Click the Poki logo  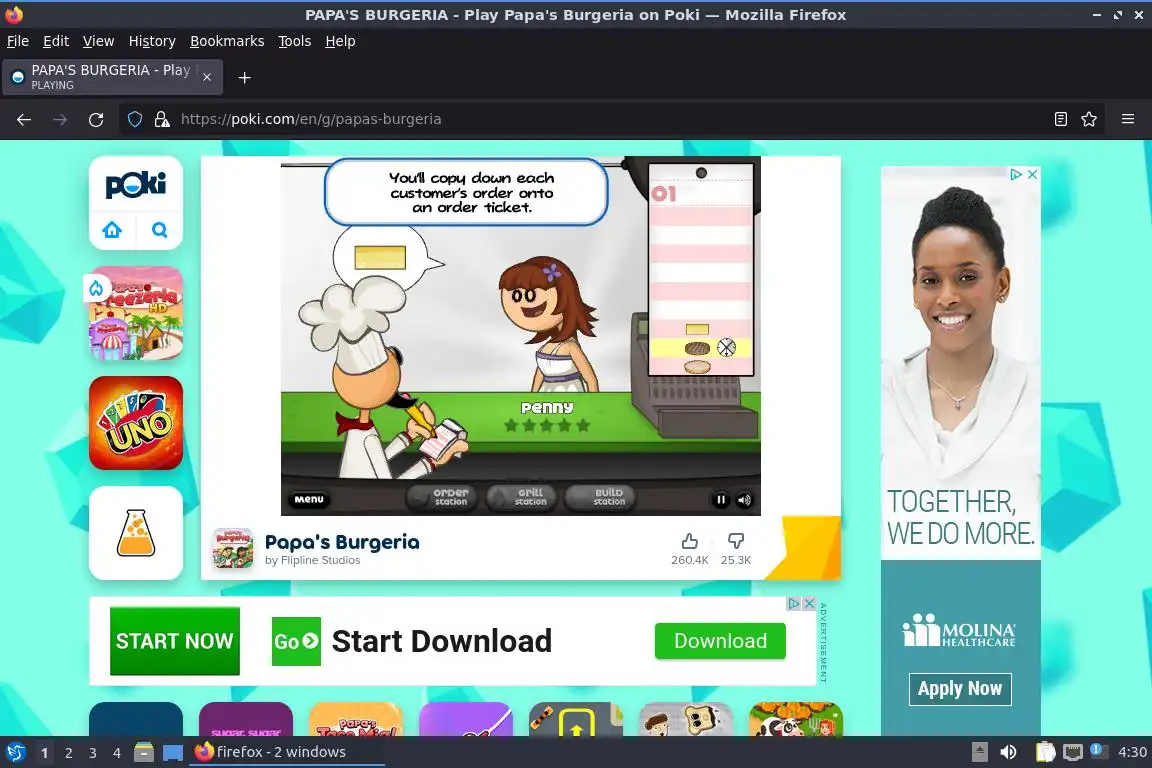pyautogui.click(x=136, y=185)
